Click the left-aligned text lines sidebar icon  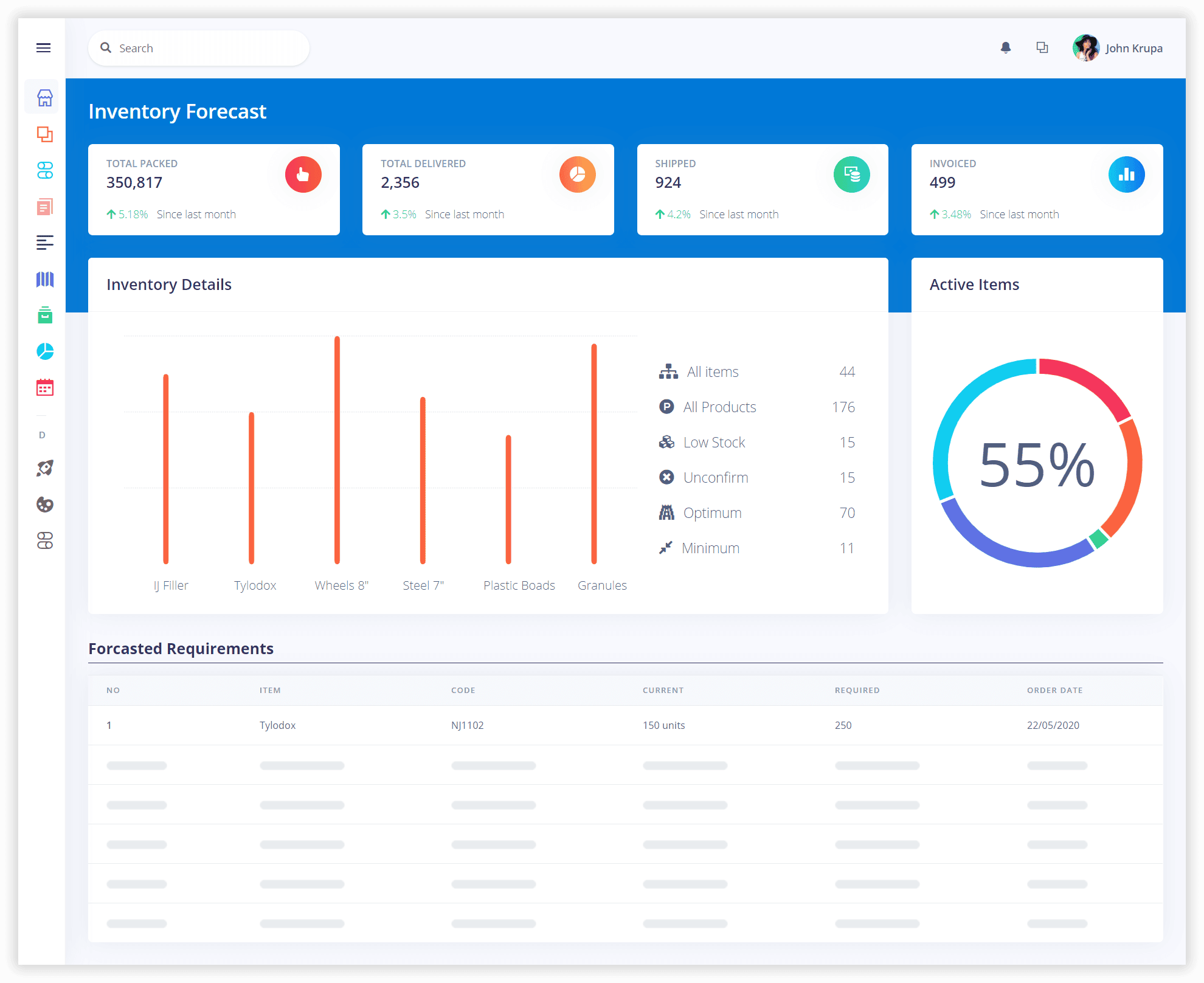[44, 243]
